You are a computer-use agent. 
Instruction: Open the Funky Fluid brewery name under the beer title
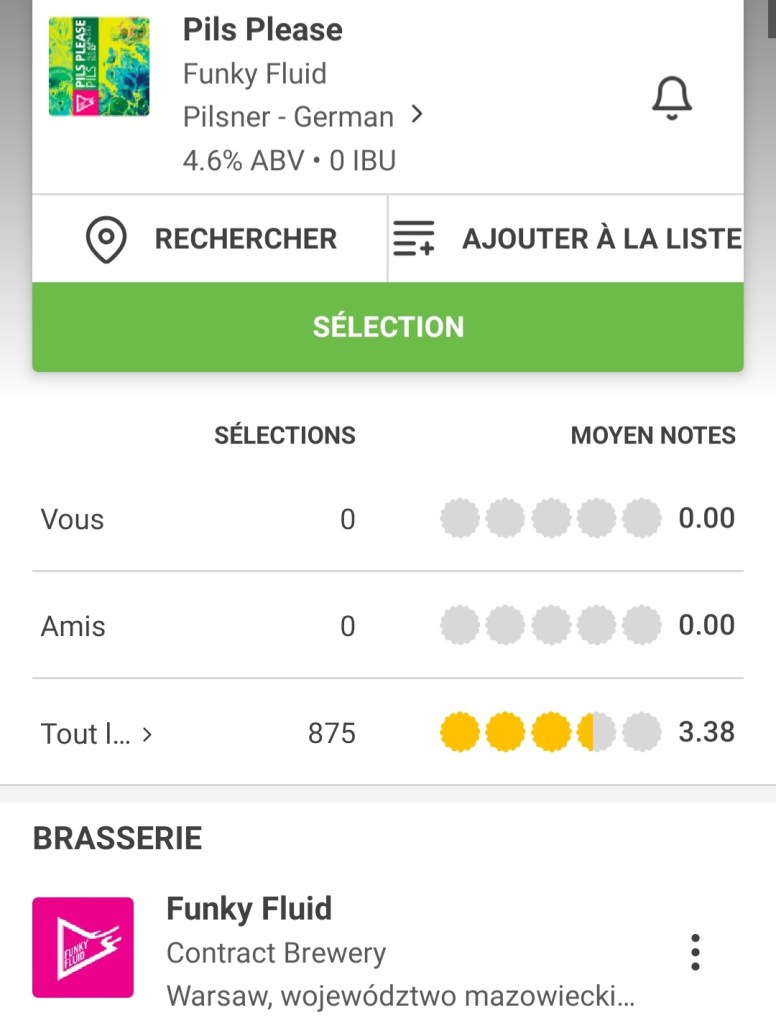[254, 74]
